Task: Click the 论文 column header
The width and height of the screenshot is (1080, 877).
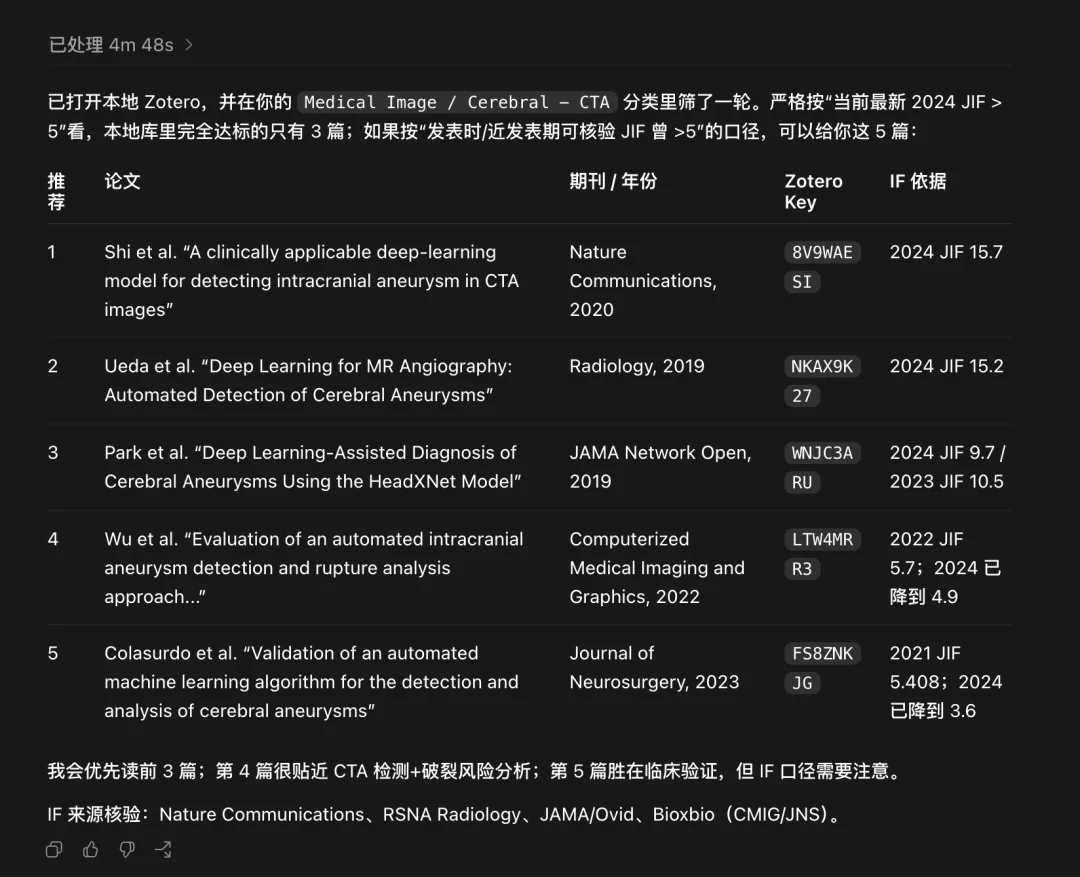Action: click(123, 181)
